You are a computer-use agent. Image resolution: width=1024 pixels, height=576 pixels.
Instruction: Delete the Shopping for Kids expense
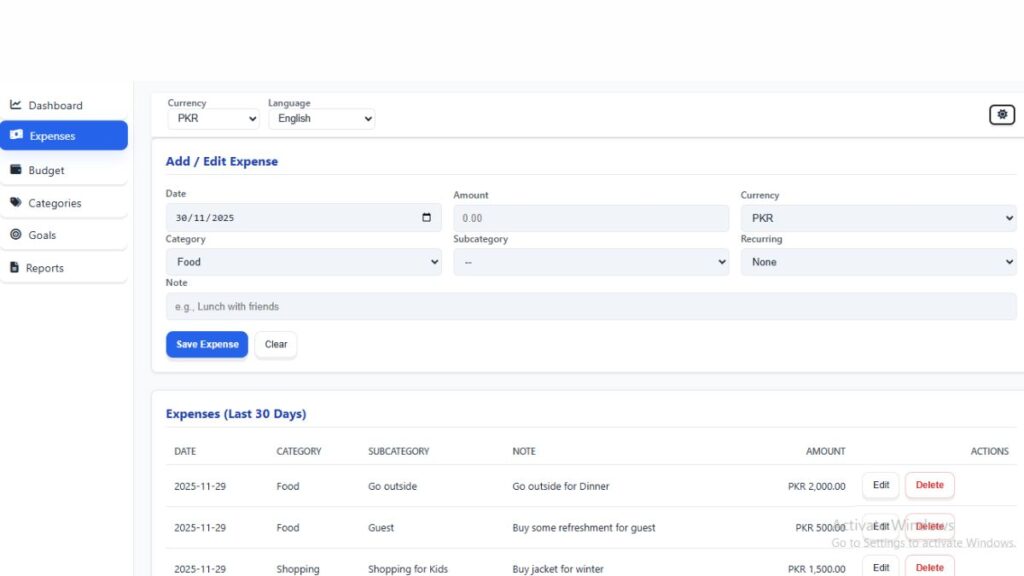(x=929, y=567)
